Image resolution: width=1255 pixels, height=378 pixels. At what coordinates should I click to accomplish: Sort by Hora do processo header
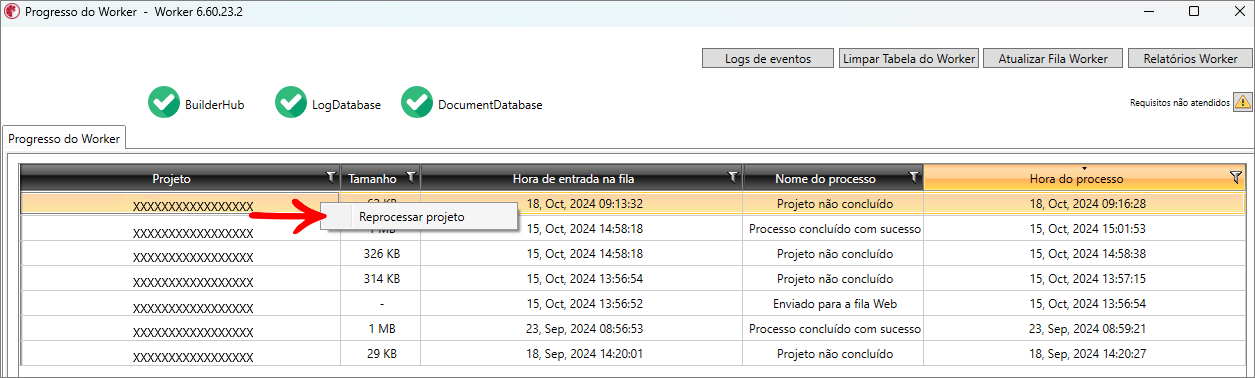point(1076,179)
